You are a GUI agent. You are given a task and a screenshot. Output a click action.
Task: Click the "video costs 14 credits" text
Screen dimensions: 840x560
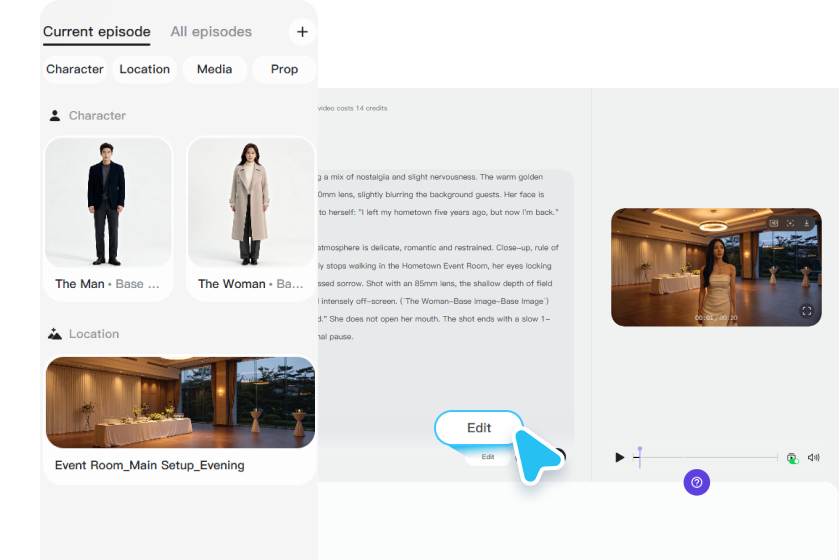point(352,108)
